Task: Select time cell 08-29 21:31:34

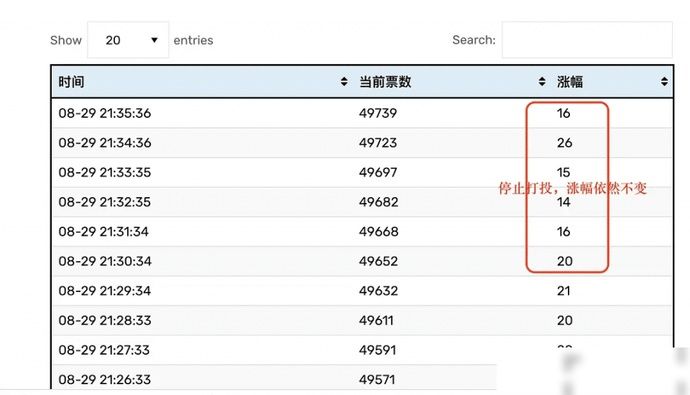Action: pyautogui.click(x=103, y=231)
